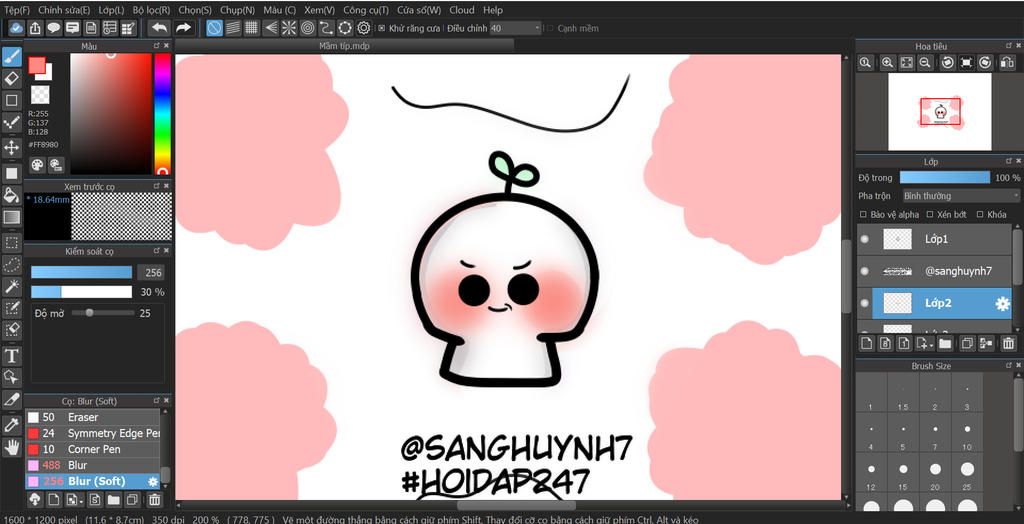1024x524 pixels.
Task: Select the Text tool
Action: 12,356
